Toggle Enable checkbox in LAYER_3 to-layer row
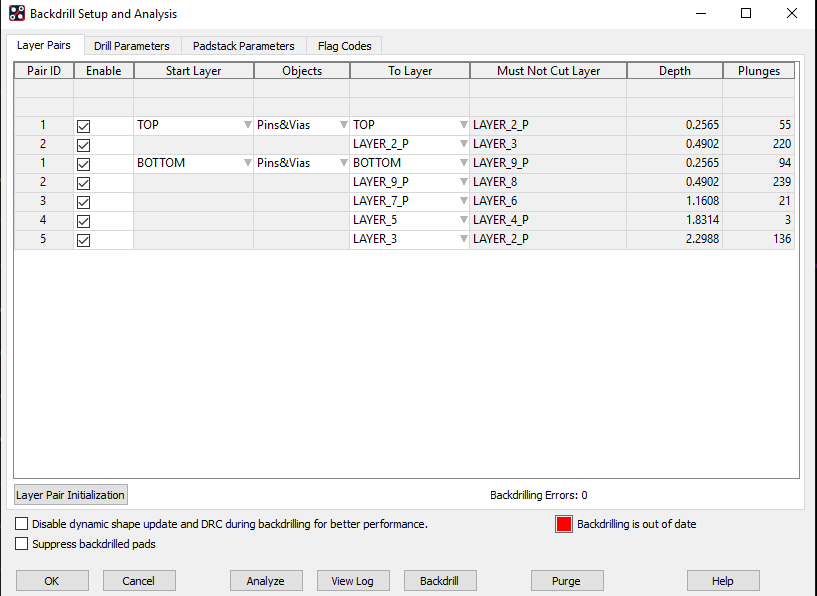Image resolution: width=817 pixels, height=596 pixels. click(x=83, y=240)
